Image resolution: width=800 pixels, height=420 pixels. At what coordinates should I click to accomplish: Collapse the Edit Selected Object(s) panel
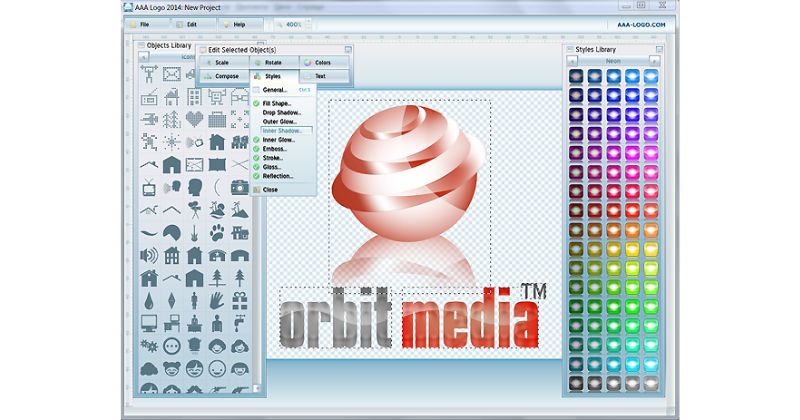347,50
